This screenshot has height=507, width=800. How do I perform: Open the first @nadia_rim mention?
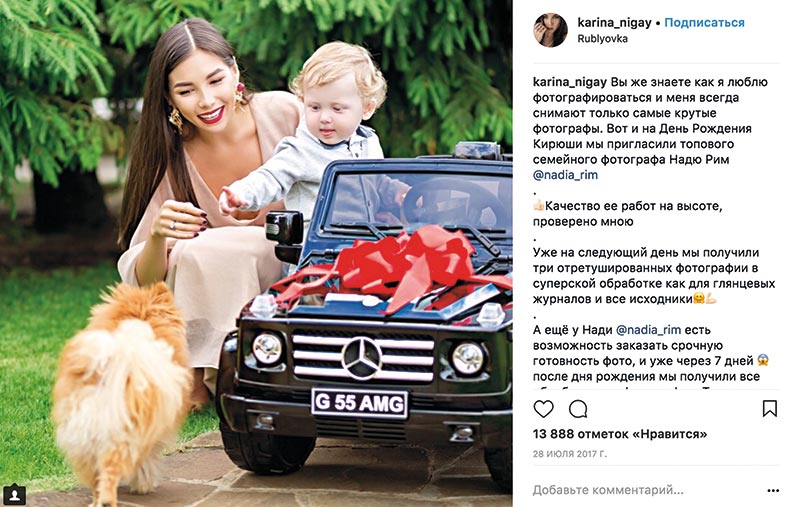point(565,175)
